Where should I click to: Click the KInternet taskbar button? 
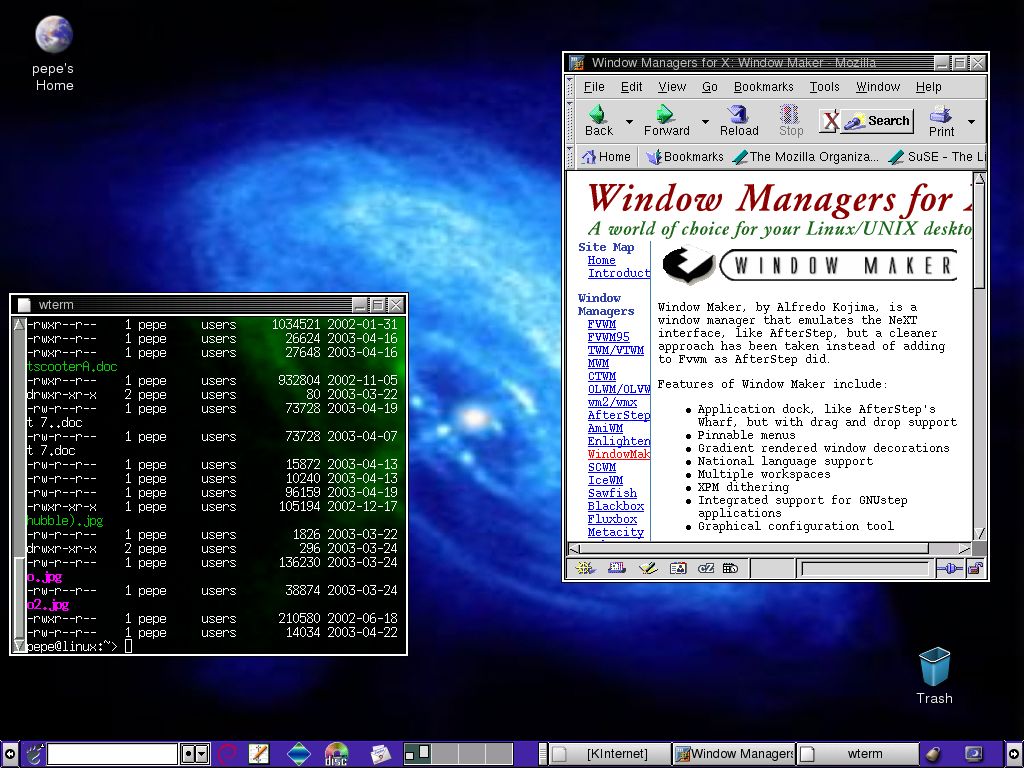tap(610, 754)
